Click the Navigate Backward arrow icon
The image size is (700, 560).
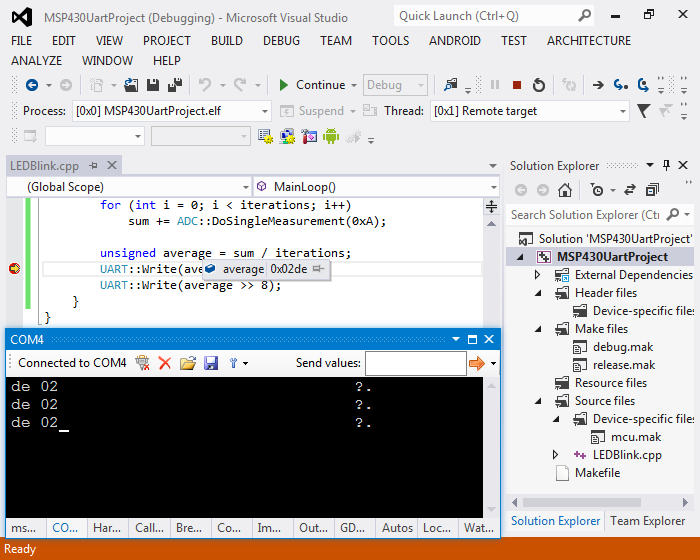(x=32, y=85)
